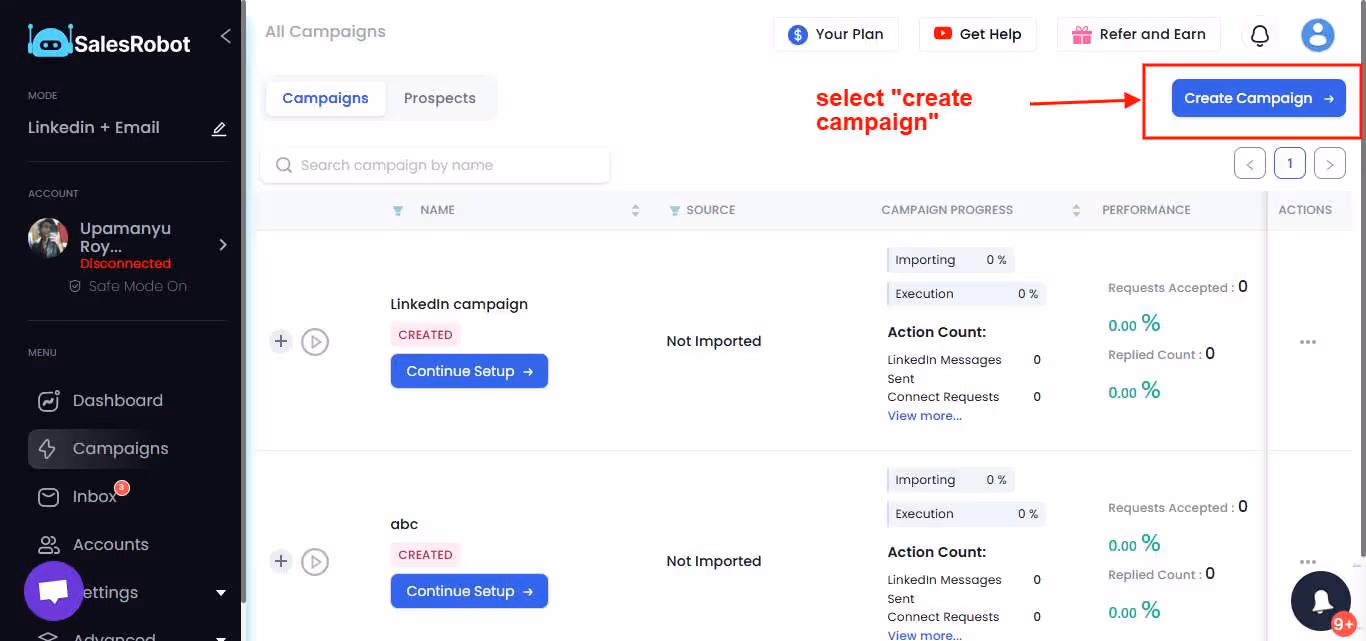The width and height of the screenshot is (1366, 641).
Task: Open the actions menu for LinkedIn campaign
Action: tap(1307, 341)
